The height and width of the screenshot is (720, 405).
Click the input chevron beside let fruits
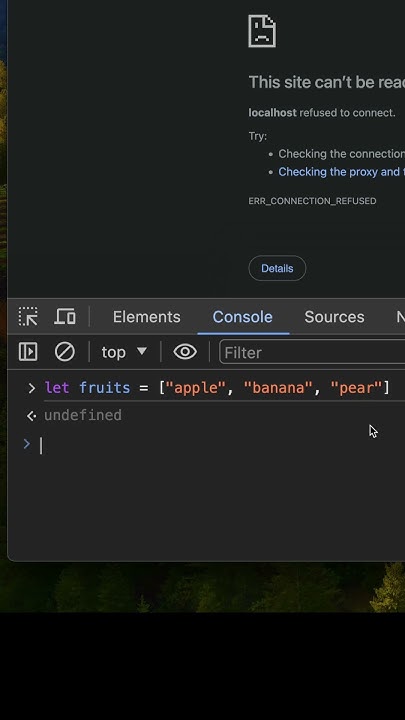(31, 388)
